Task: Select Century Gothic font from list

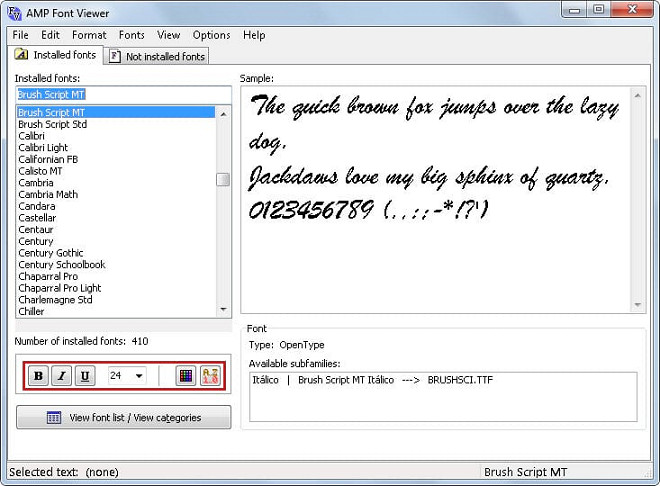Action: pyautogui.click(x=51, y=253)
